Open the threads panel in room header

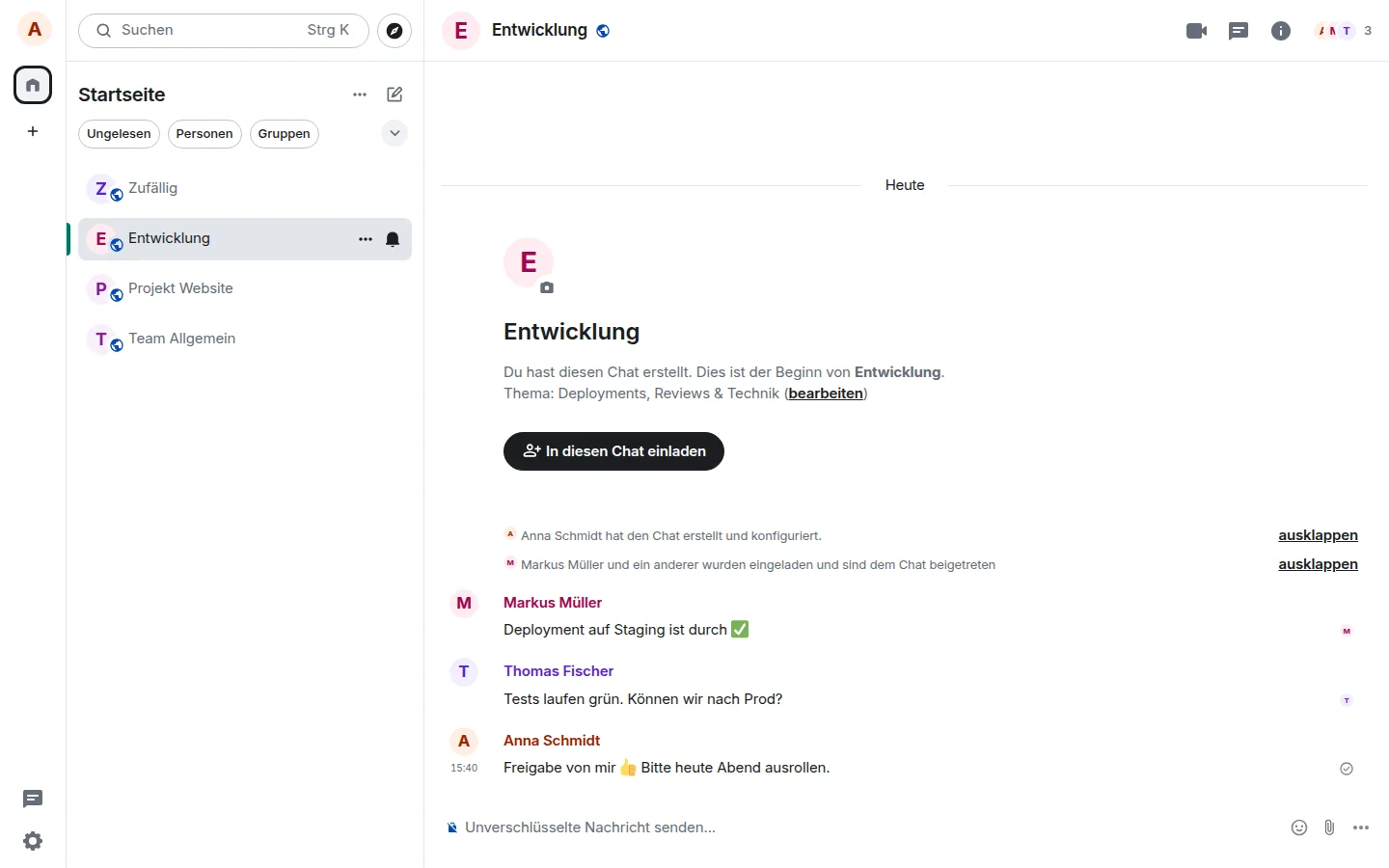coord(1239,31)
